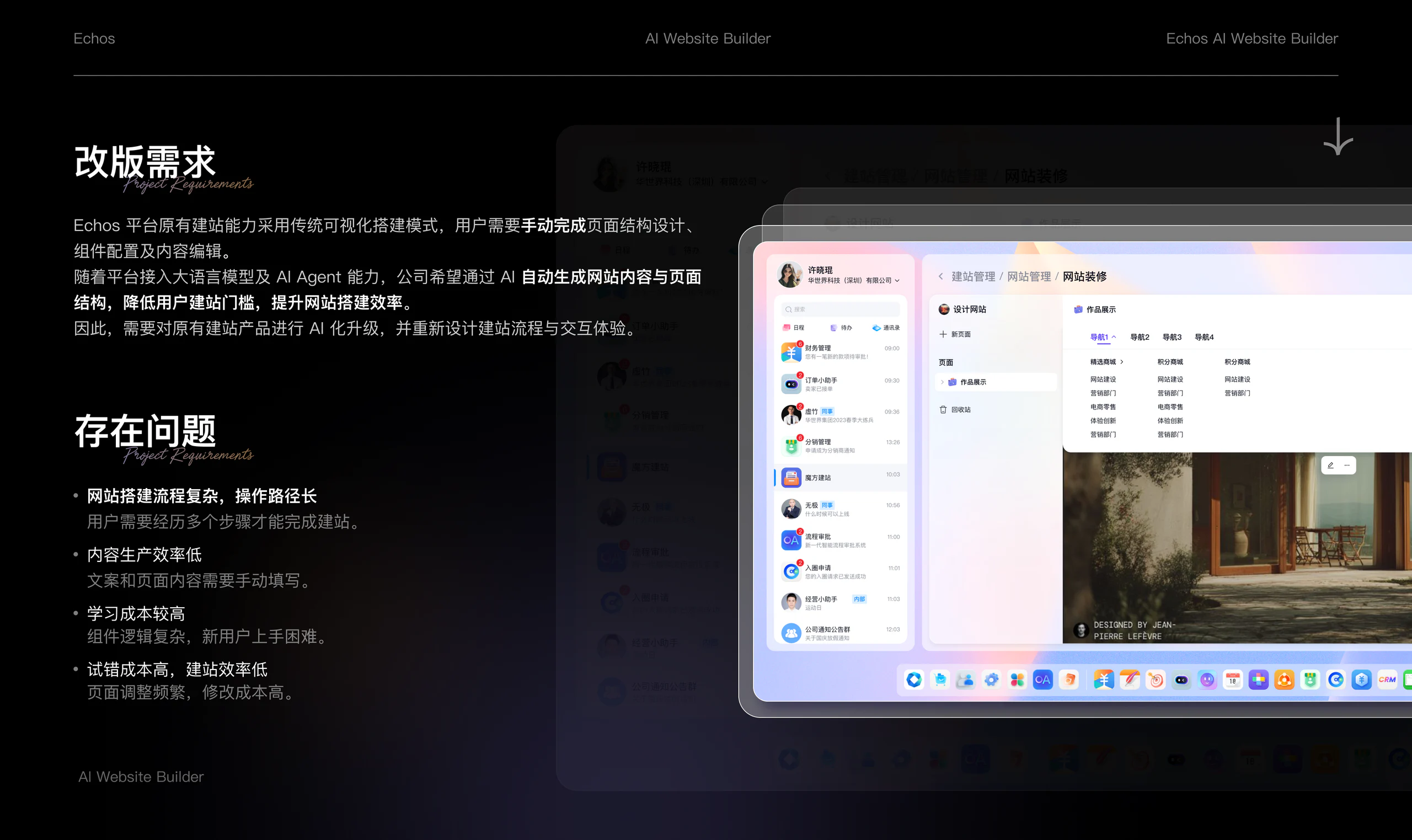
Task: Open the purple smiley face app in dock
Action: pos(1207,680)
